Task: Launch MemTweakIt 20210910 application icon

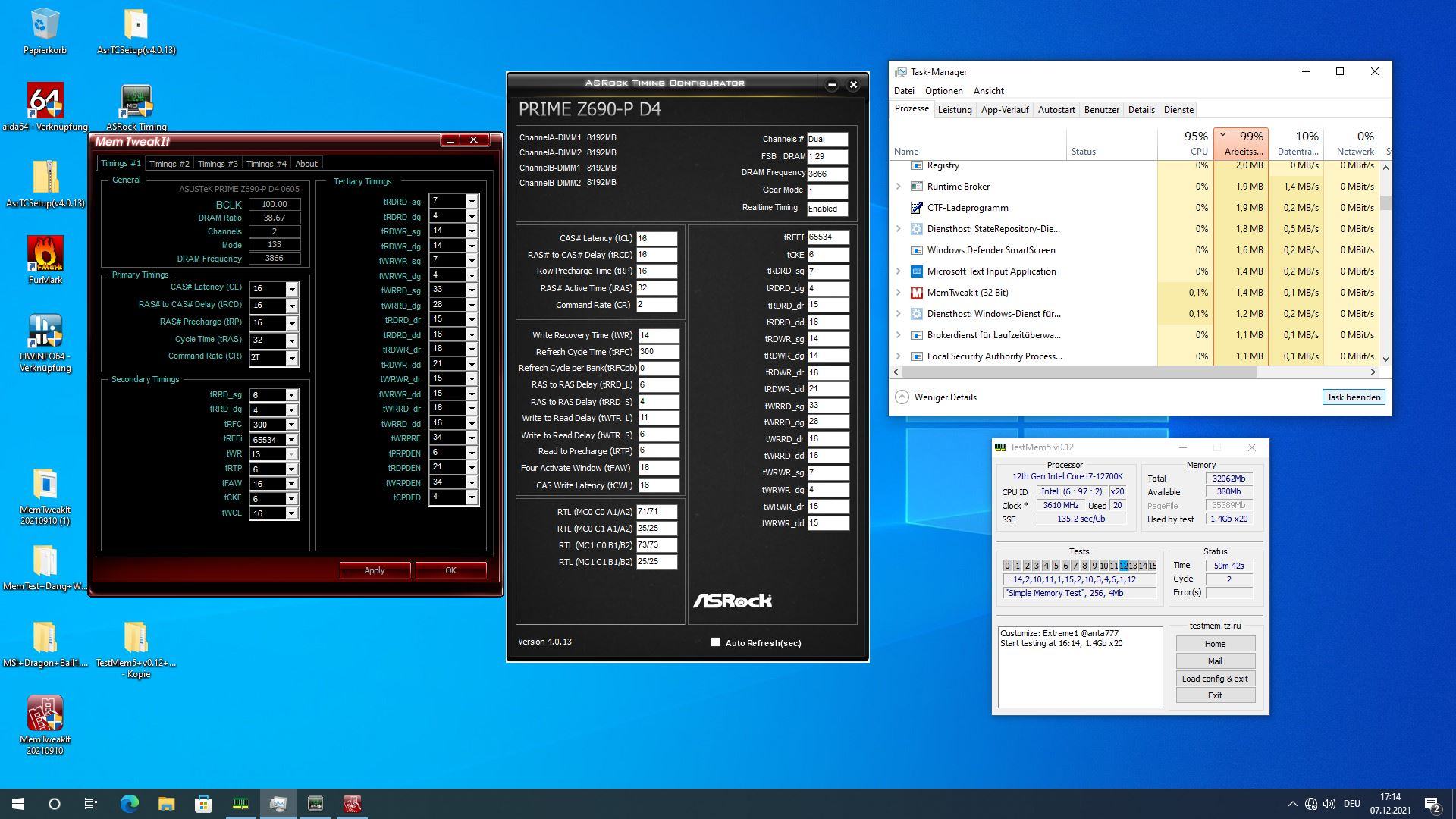Action: [45, 725]
